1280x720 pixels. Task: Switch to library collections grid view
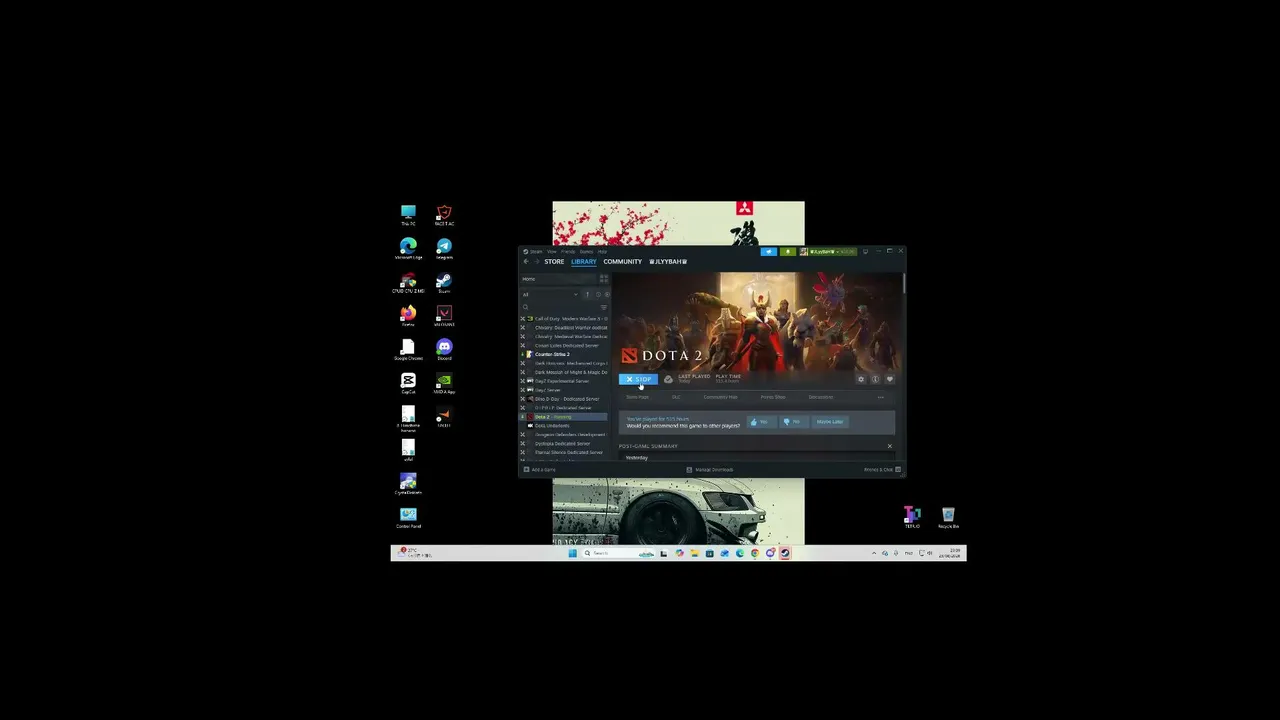click(x=603, y=279)
